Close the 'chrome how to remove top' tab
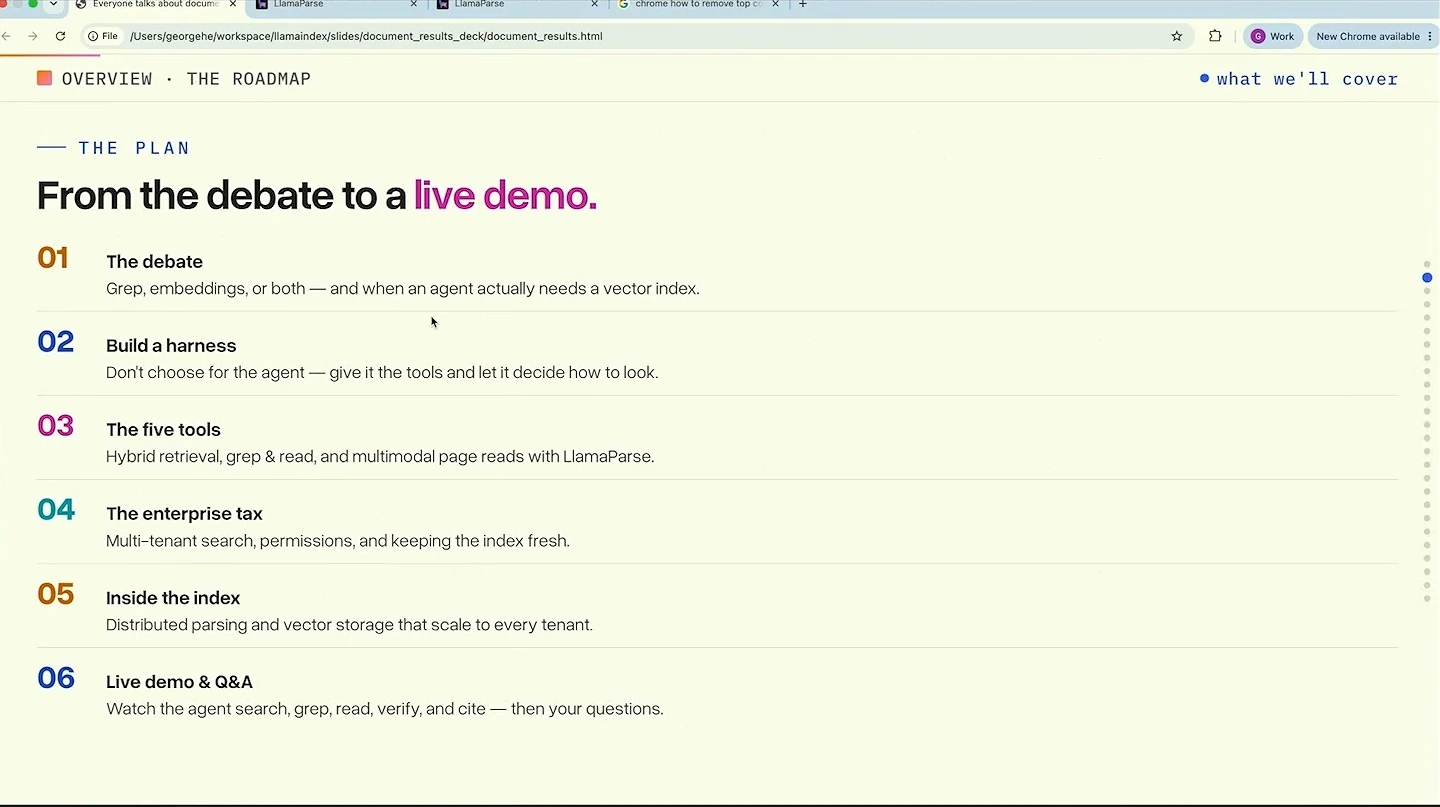The height and width of the screenshot is (807, 1440). [776, 5]
